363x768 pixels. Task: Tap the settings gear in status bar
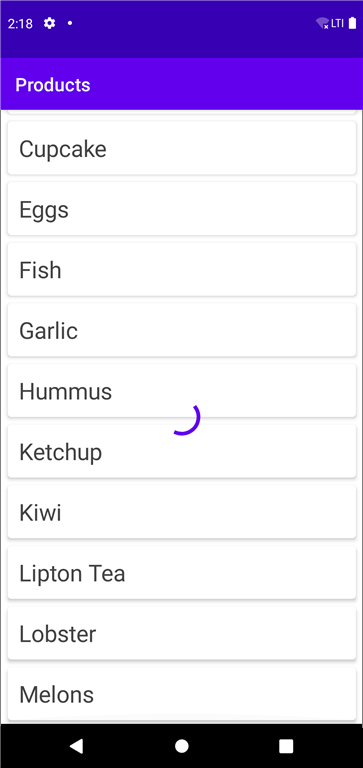click(x=49, y=23)
